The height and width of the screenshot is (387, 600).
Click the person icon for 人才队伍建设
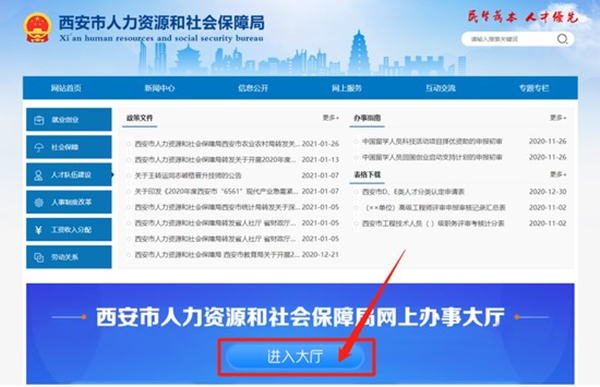(39, 175)
